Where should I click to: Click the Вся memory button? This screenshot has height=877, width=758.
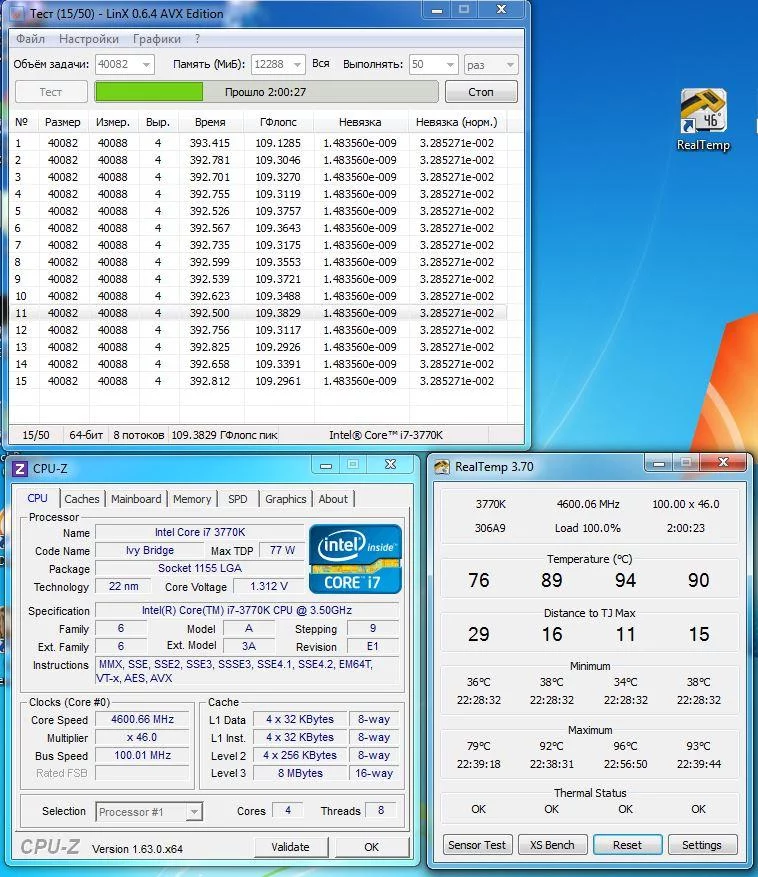pos(321,64)
